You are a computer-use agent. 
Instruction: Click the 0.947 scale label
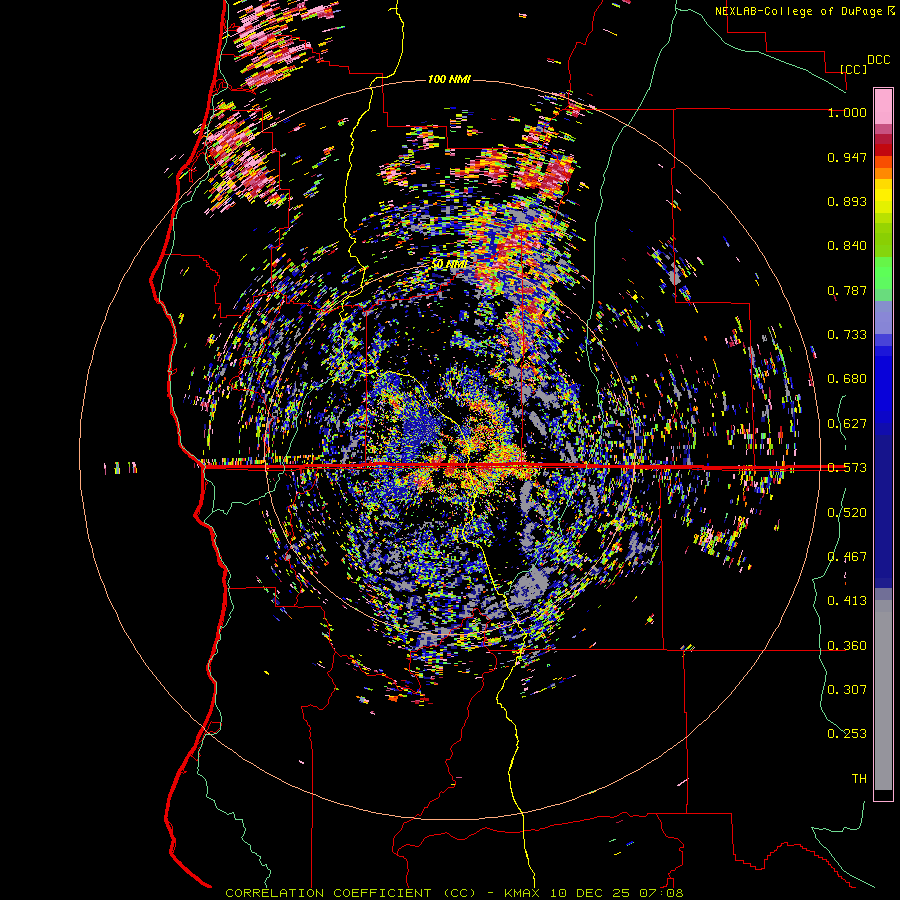pyautogui.click(x=847, y=157)
